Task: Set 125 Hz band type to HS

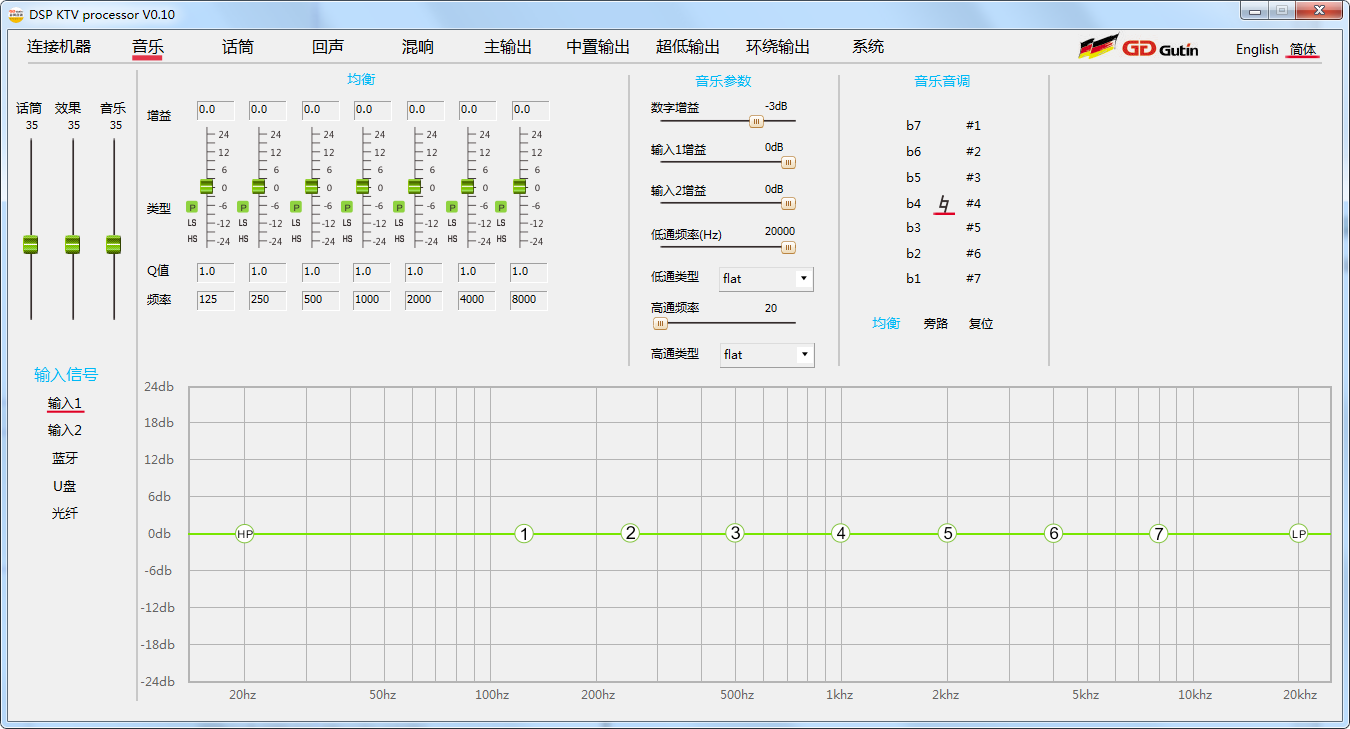Action: coord(192,239)
